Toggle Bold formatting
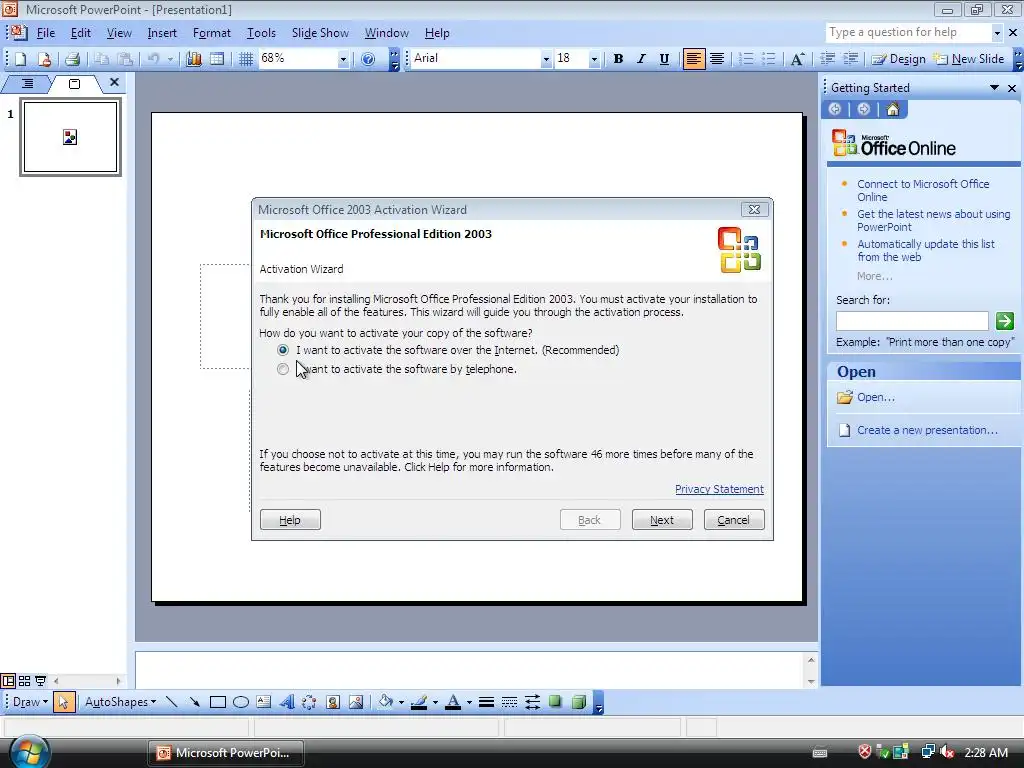 point(618,59)
